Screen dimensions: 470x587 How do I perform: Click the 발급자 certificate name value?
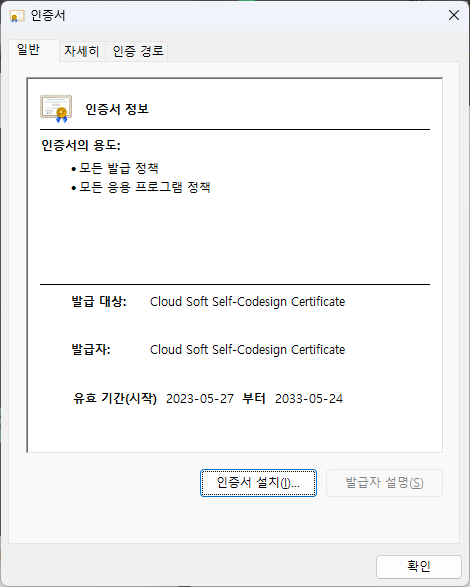tap(248, 350)
